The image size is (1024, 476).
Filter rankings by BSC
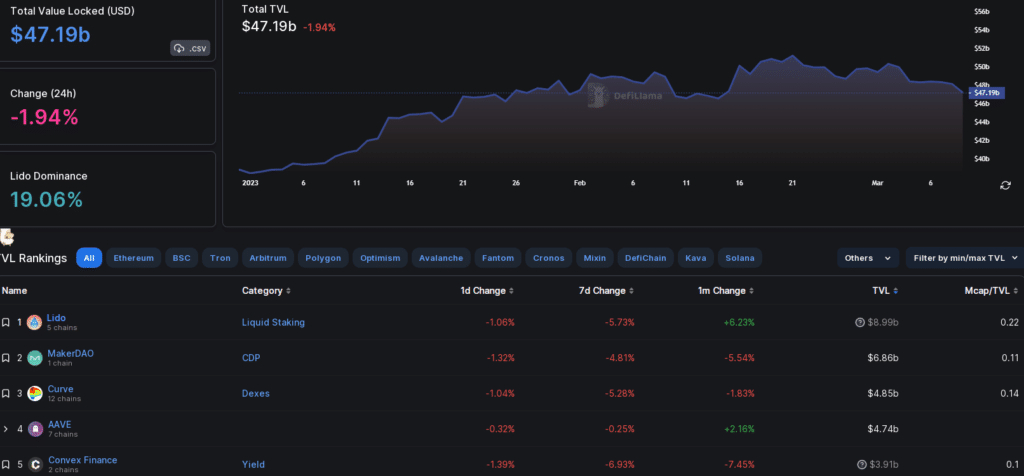tap(182, 258)
